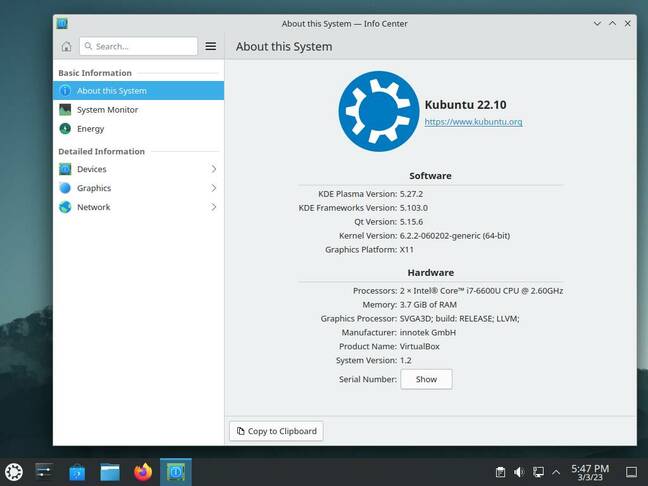Click the Show Desktop button

(x=631, y=472)
